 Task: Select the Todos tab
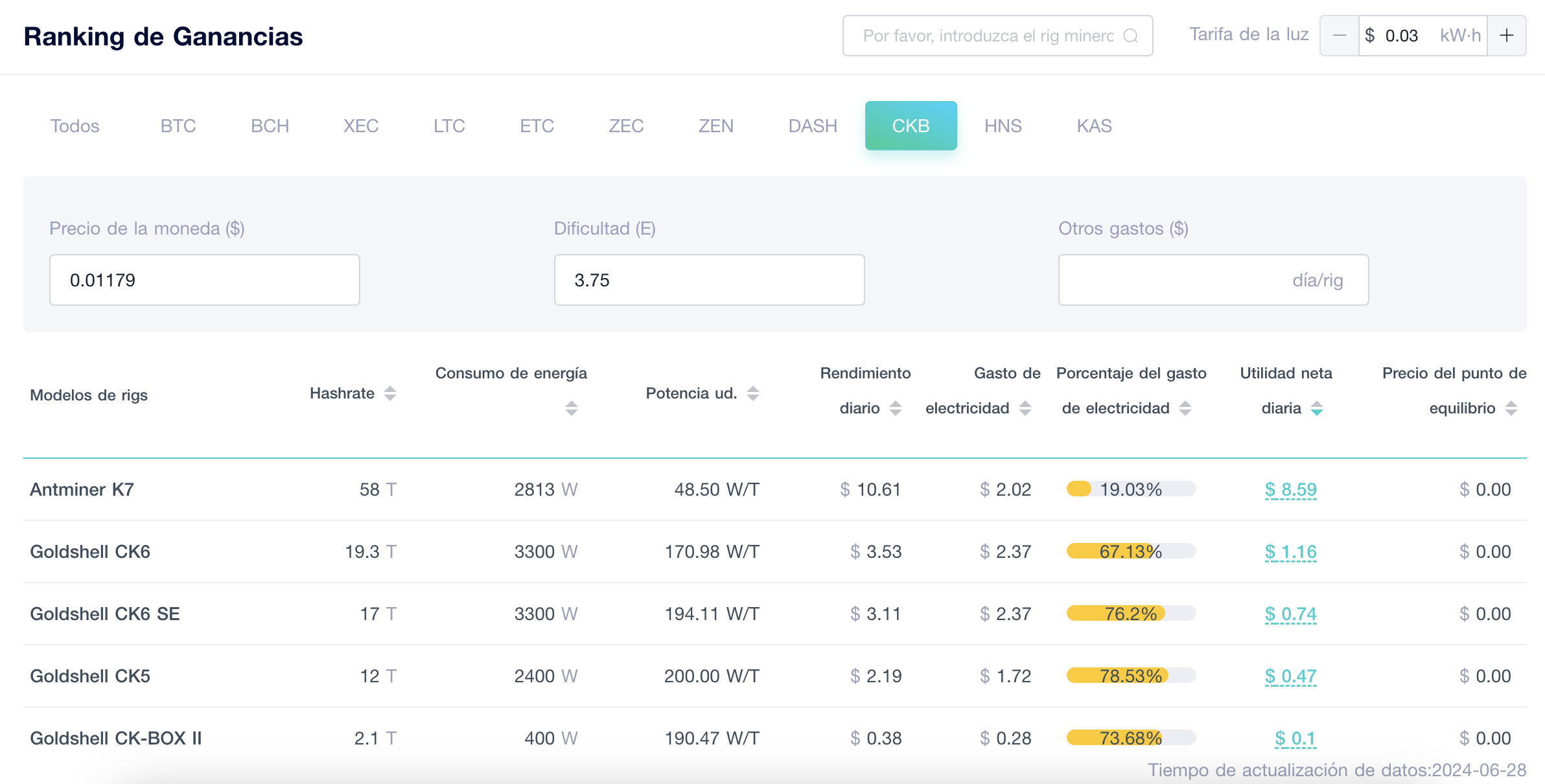point(75,126)
